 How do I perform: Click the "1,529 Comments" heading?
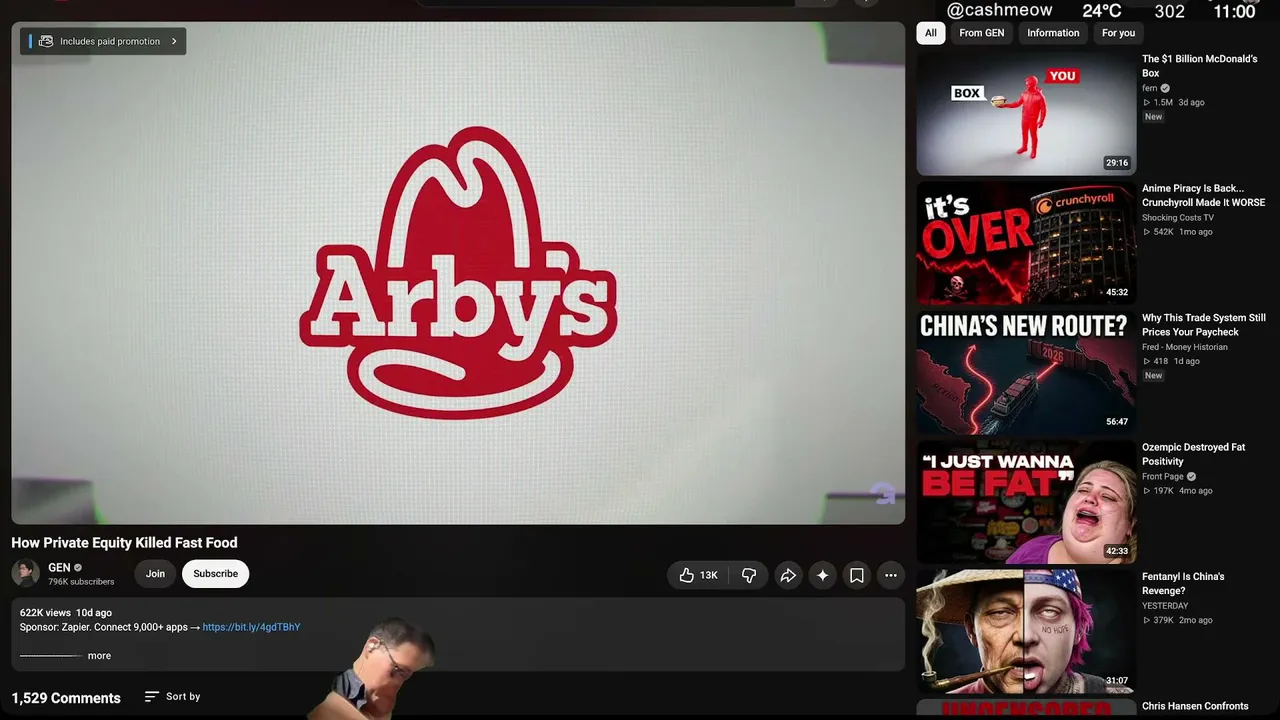(66, 698)
